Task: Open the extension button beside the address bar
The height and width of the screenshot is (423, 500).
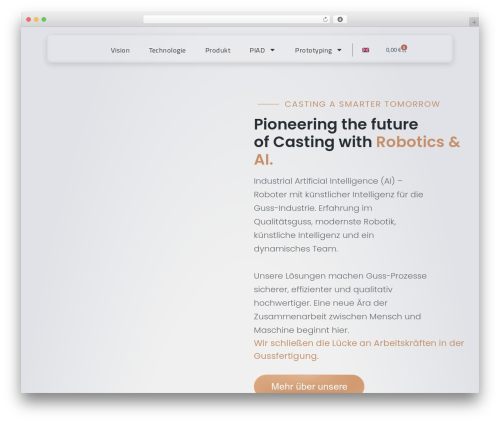Action: coord(340,20)
